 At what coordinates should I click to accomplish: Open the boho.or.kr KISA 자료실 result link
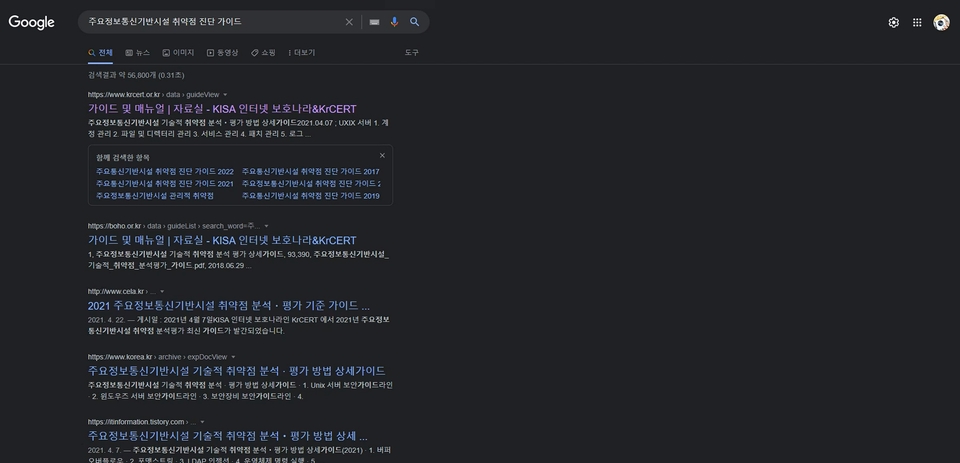[x=222, y=240]
